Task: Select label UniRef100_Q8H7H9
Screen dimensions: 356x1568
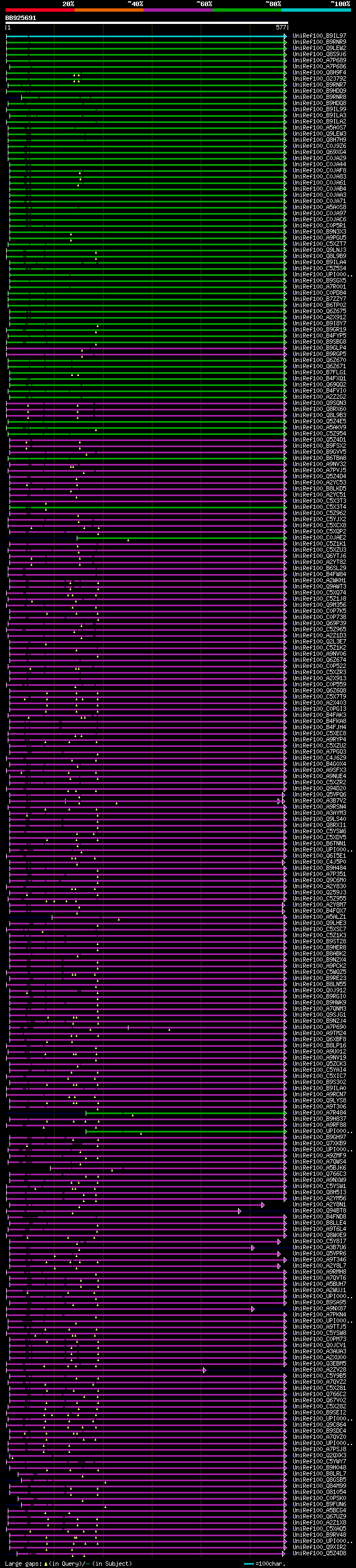Action: (x=319, y=140)
